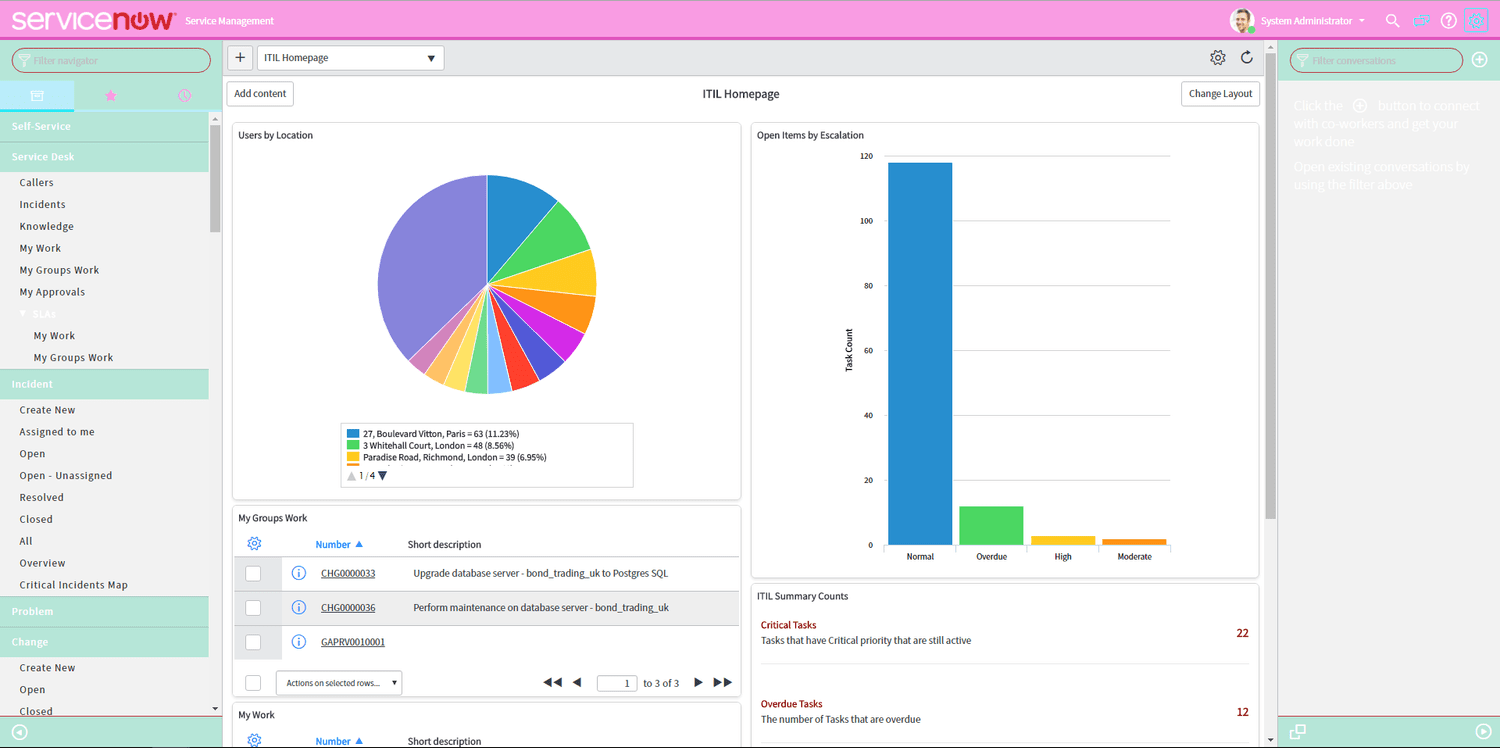Select Create New under Change
The image size is (1500, 748).
(x=47, y=667)
